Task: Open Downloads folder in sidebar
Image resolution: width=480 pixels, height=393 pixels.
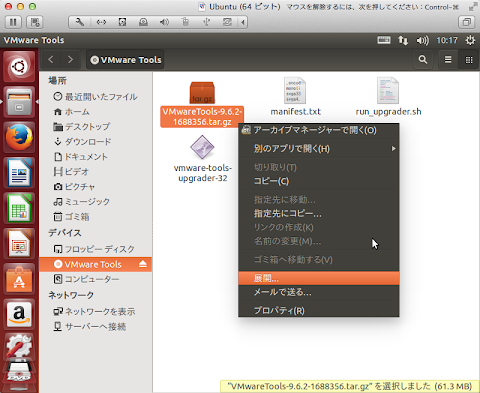Action: (95, 142)
